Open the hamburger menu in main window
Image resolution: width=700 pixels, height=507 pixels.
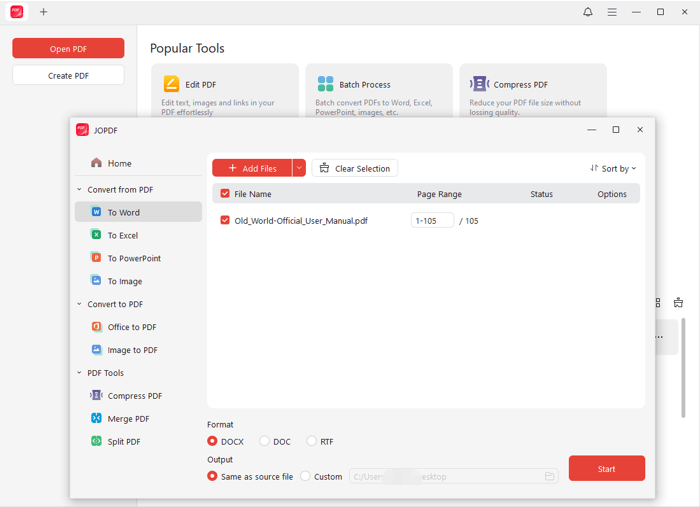click(x=612, y=12)
